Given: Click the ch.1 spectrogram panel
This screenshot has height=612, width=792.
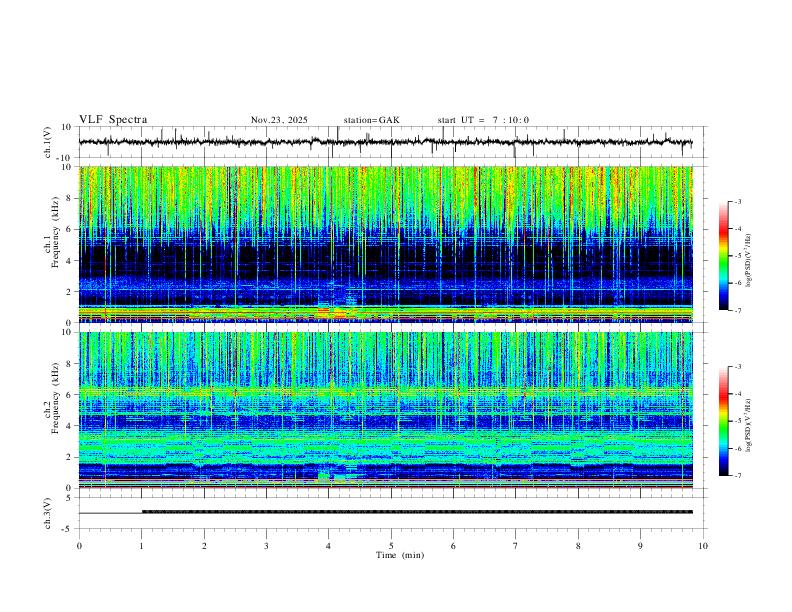Looking at the screenshot, I should 386,244.
